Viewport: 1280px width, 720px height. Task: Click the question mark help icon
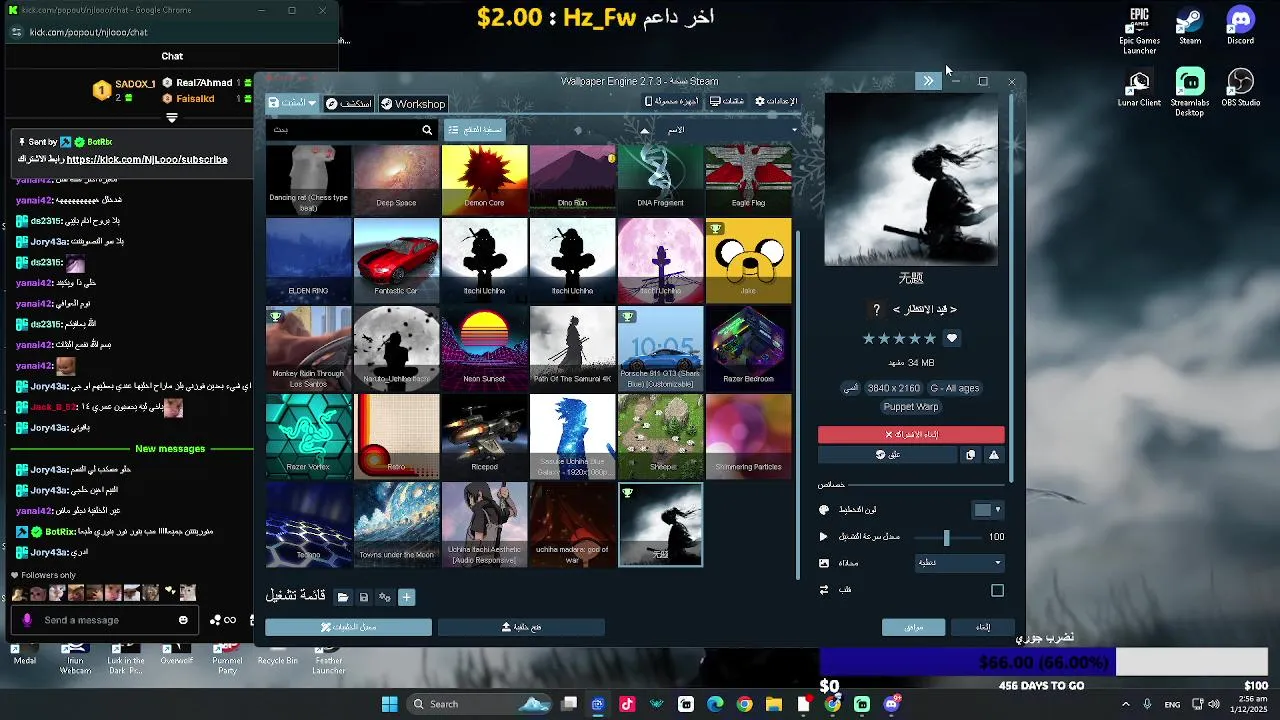[876, 310]
